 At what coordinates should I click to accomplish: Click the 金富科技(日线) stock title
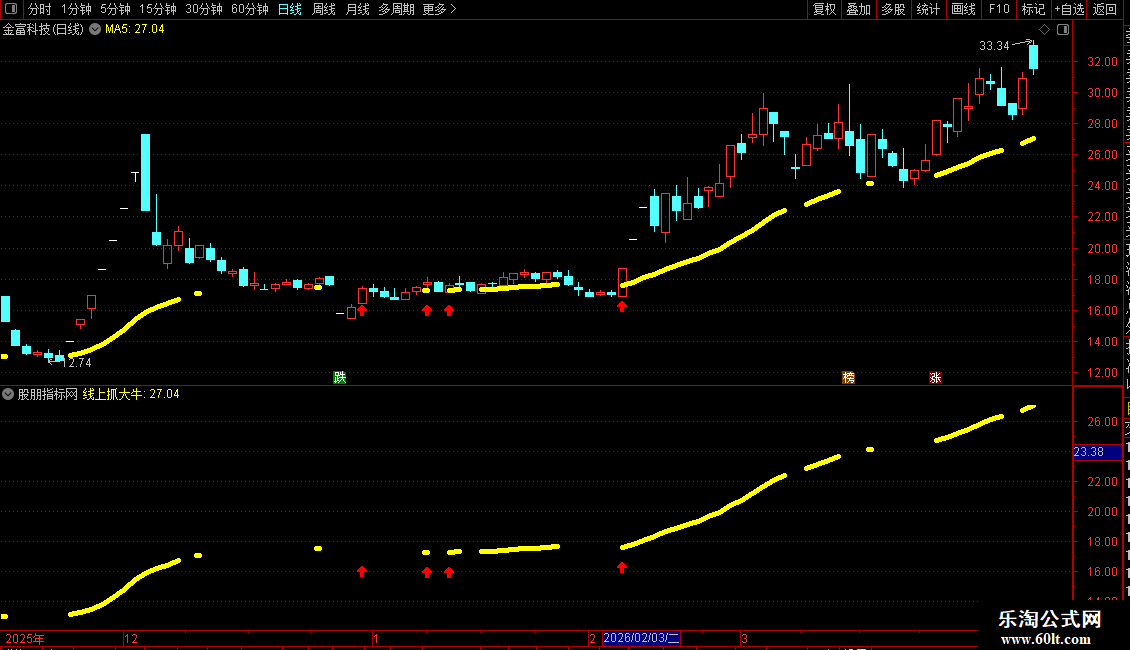43,30
